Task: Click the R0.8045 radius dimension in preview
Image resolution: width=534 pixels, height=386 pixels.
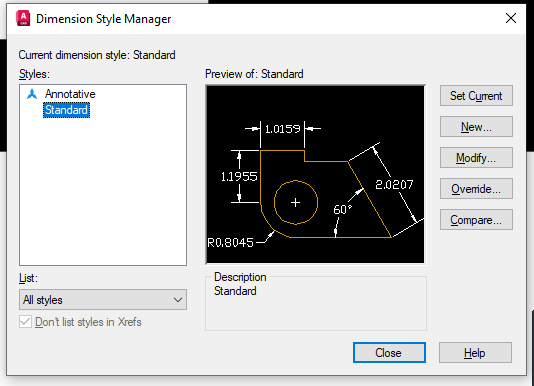Action: [x=231, y=243]
